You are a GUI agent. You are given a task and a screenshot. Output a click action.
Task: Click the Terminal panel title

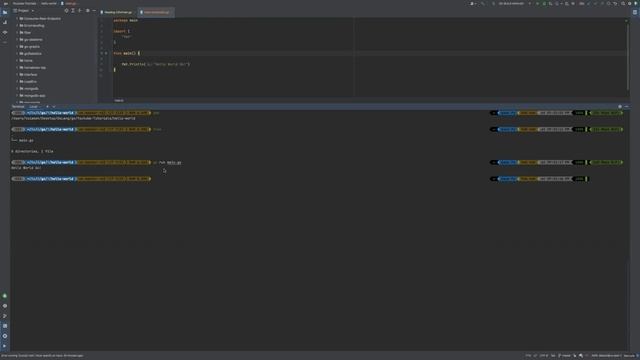(18, 107)
